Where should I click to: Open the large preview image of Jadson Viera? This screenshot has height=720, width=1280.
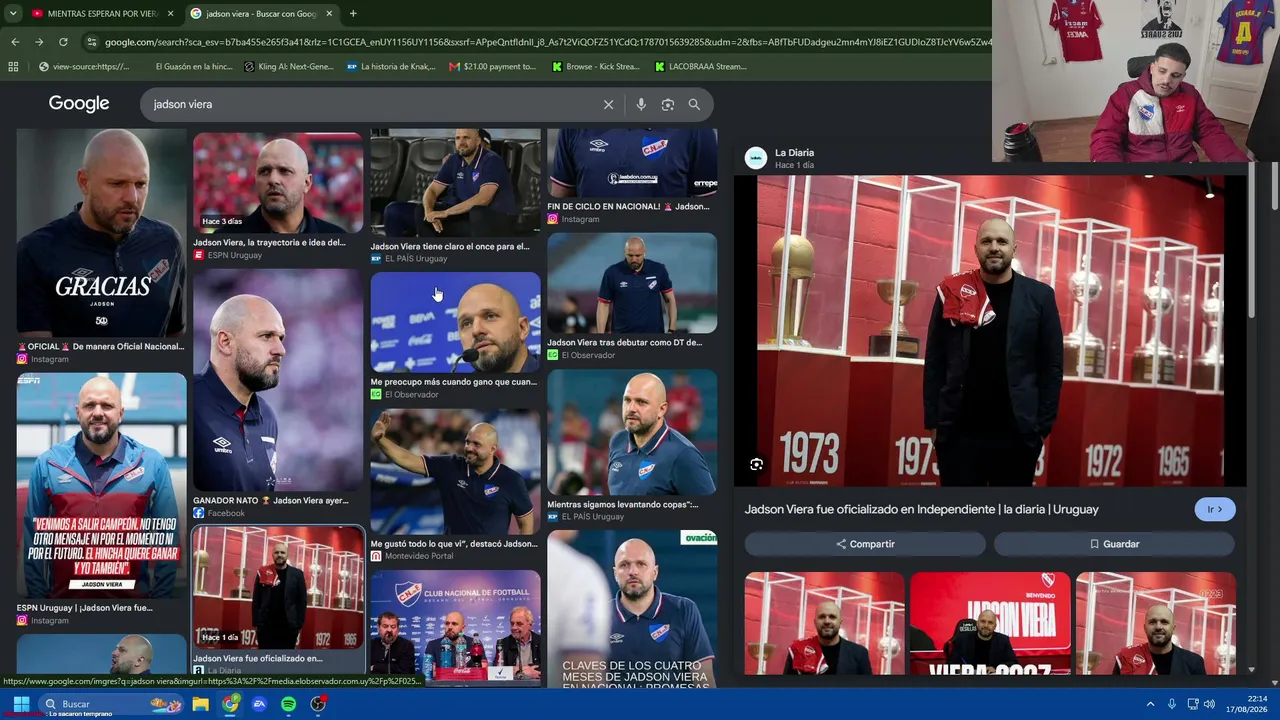tap(990, 331)
